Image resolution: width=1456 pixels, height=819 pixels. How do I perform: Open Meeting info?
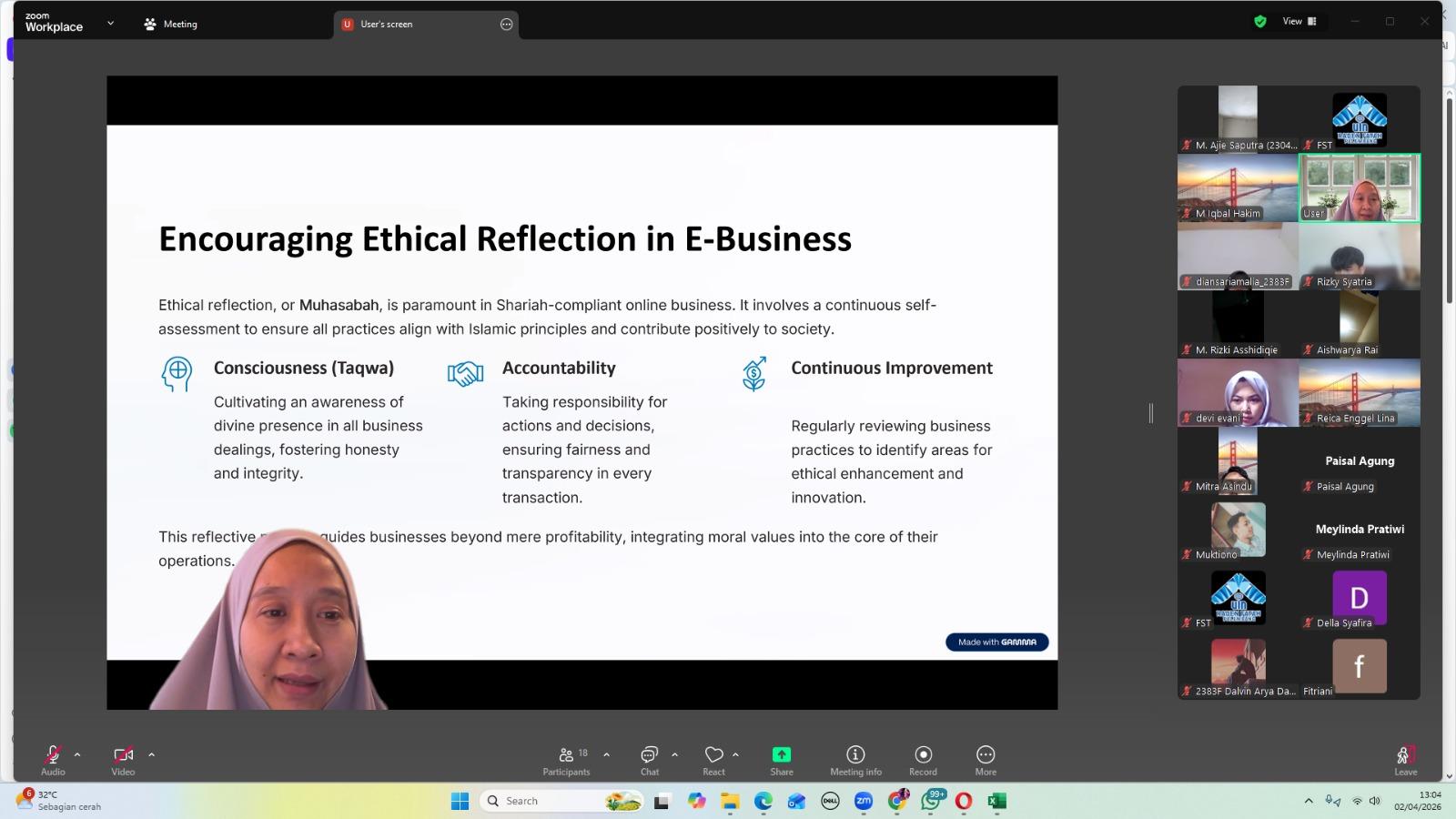(x=855, y=760)
